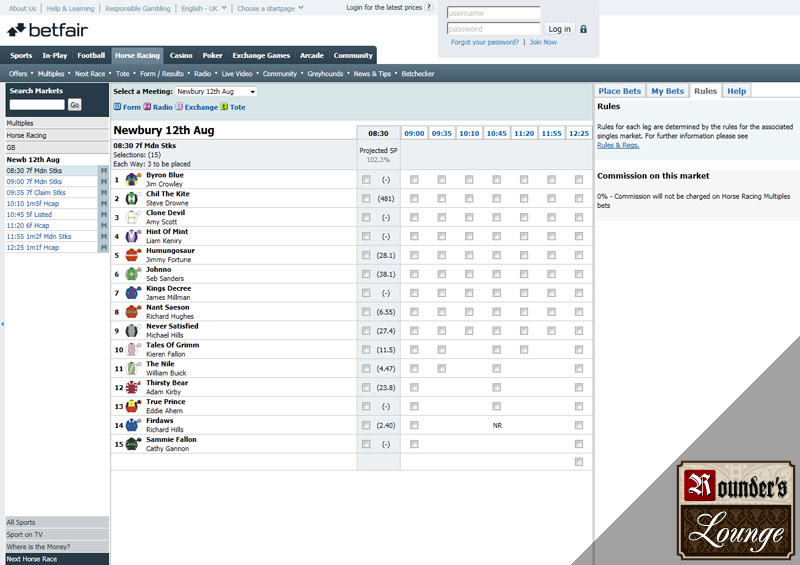
Task: Click Byron Blue jockey silks icon
Action: 133,179
